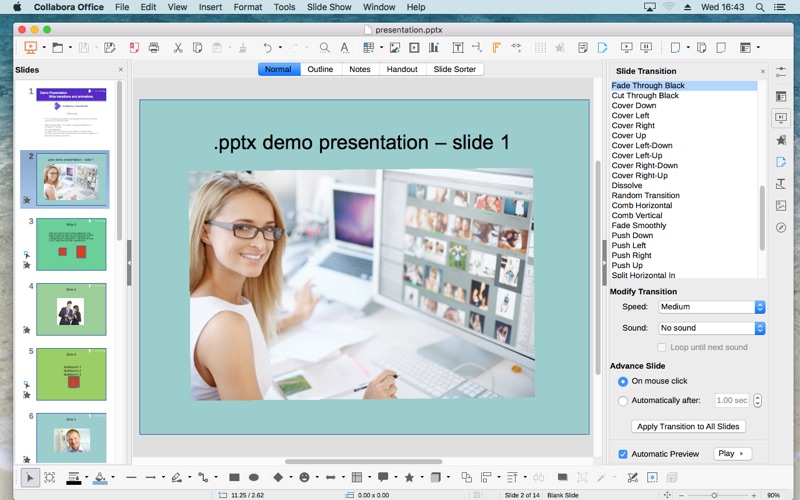Viewport: 800px width, 500px height.
Task: Cut selection using the scissors icon
Action: (x=178, y=47)
